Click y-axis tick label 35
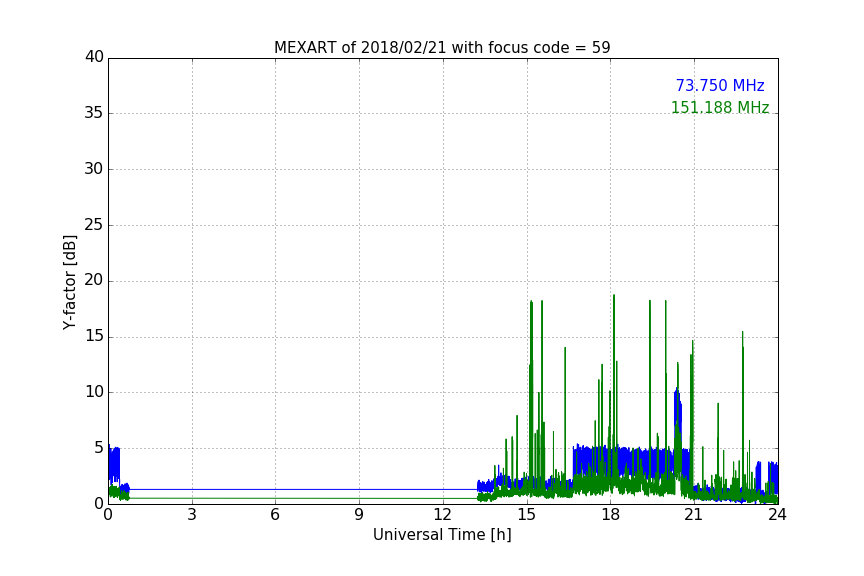Image resolution: width=864 pixels, height=576 pixels. click(94, 113)
